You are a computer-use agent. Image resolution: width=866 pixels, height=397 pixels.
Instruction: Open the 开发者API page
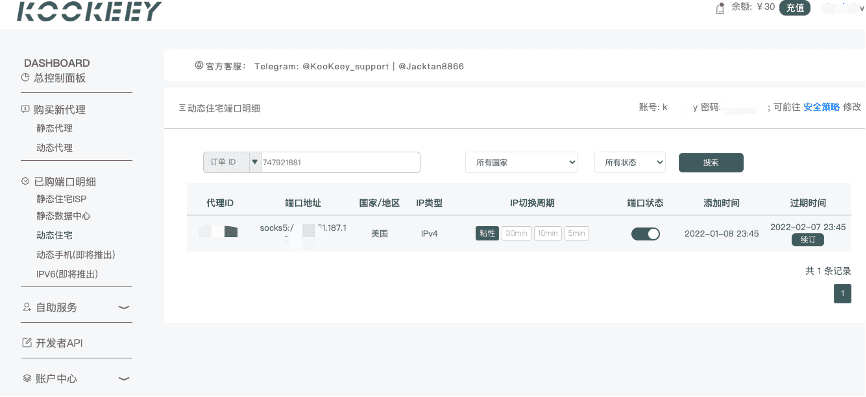pyautogui.click(x=59, y=343)
